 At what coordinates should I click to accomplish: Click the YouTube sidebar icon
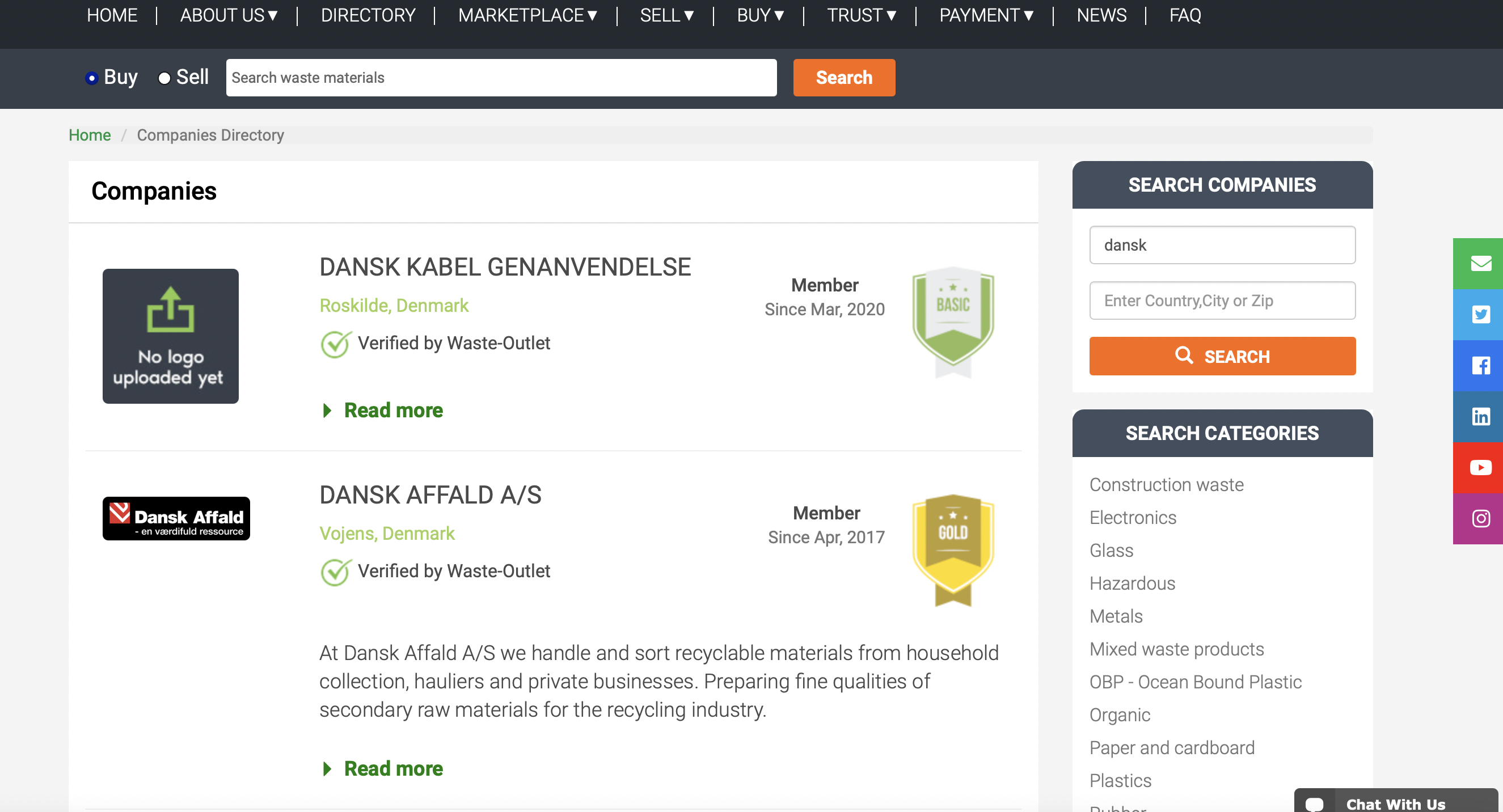tap(1480, 467)
